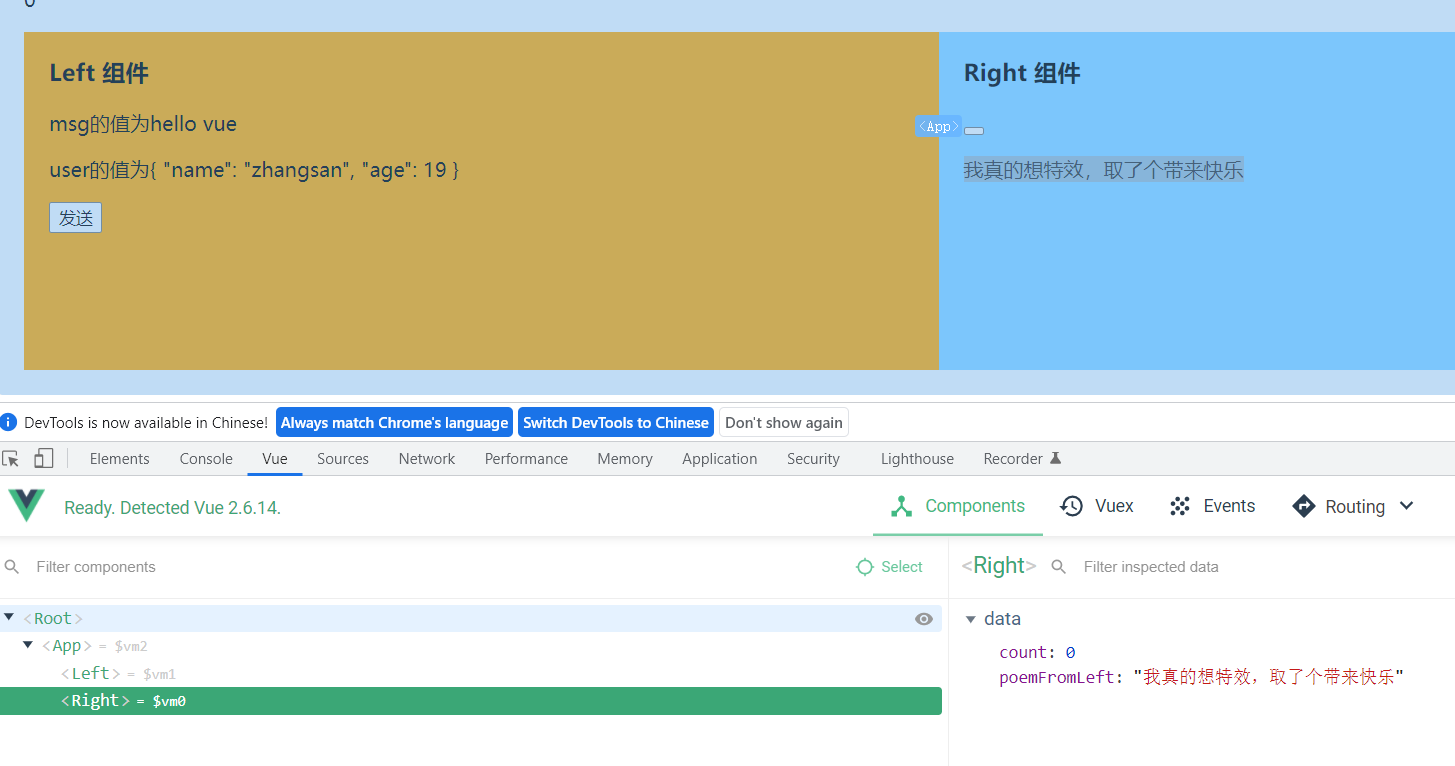Click Switch DevTools to Chinese button
The image size is (1455, 766).
pos(616,422)
